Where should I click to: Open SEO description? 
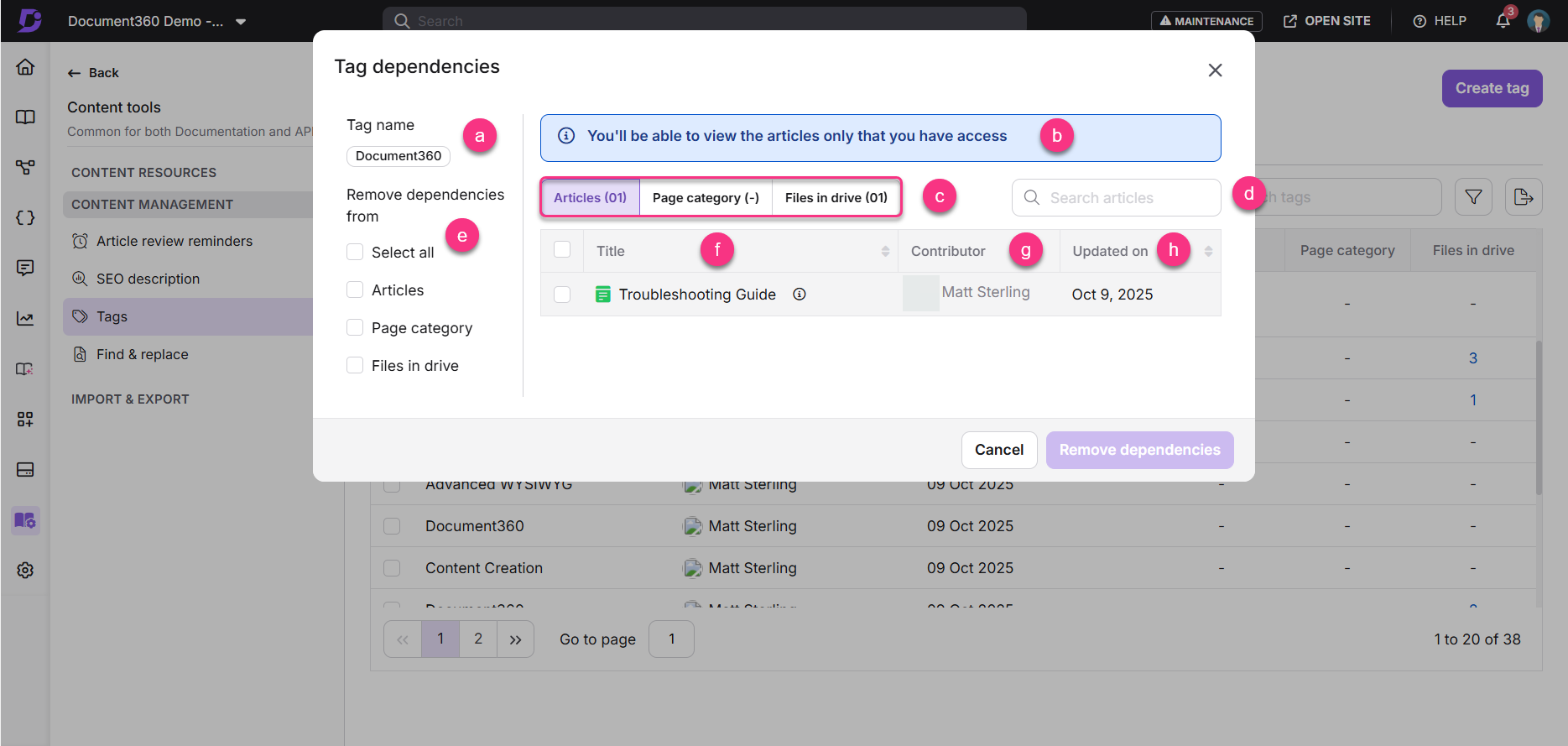pyautogui.click(x=148, y=279)
